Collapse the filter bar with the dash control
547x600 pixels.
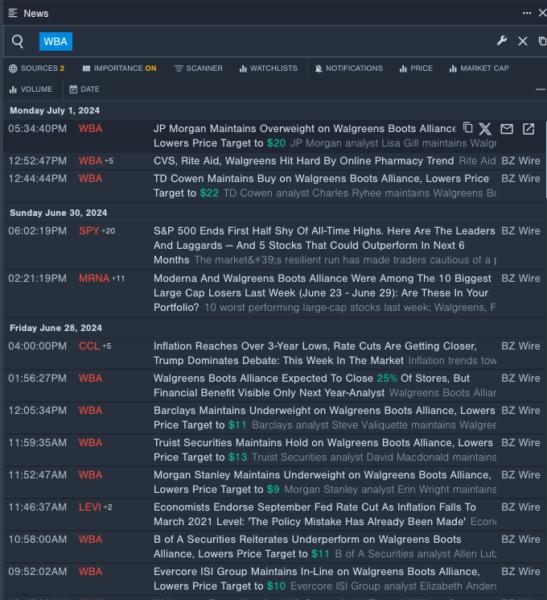540,90
